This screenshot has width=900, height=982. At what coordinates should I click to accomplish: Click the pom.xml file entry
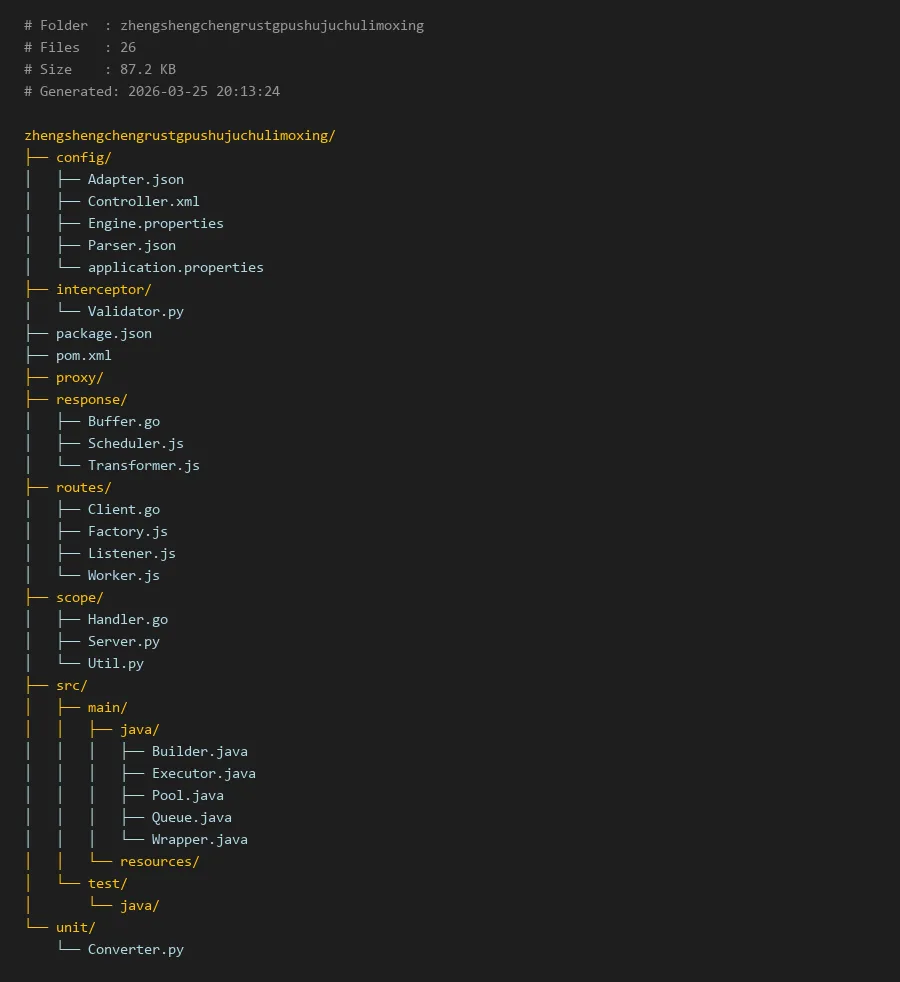pyautogui.click(x=83, y=355)
